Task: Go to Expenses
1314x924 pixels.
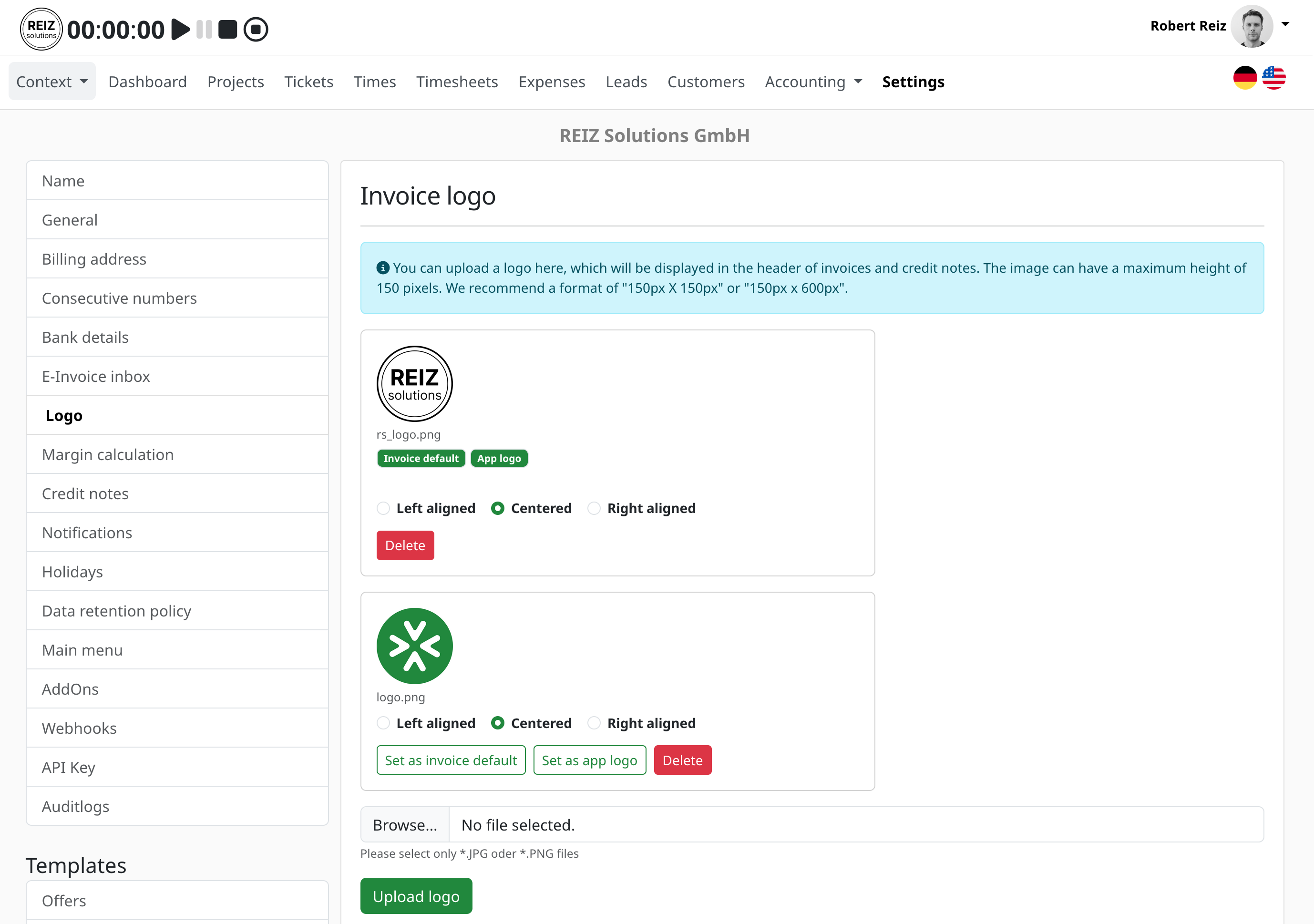Action: (x=552, y=81)
